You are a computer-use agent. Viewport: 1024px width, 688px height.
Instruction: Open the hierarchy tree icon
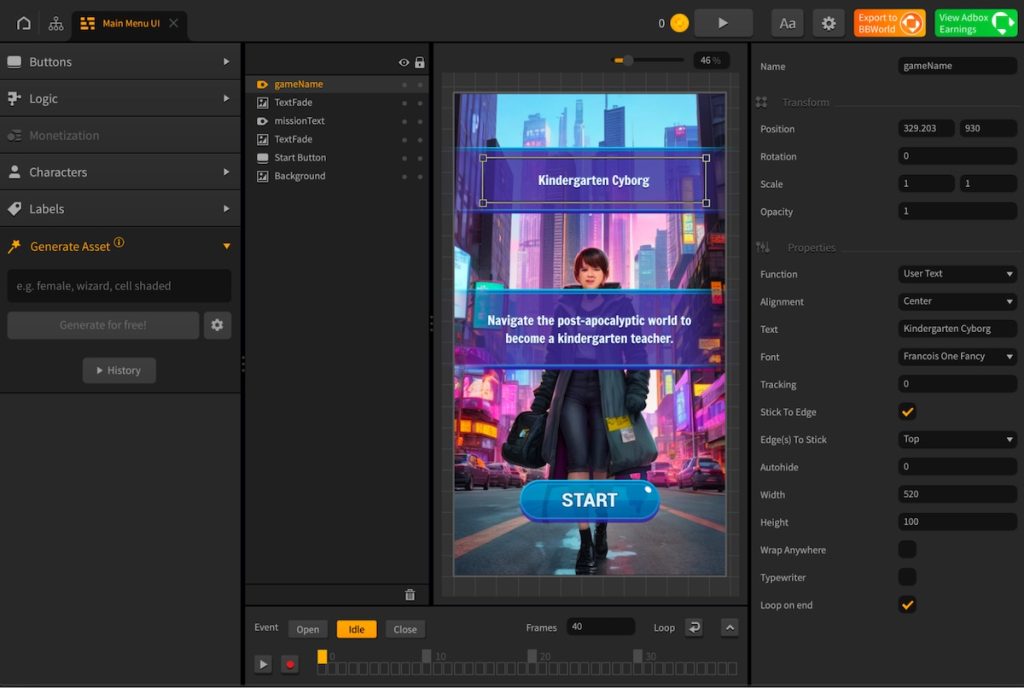(x=56, y=23)
